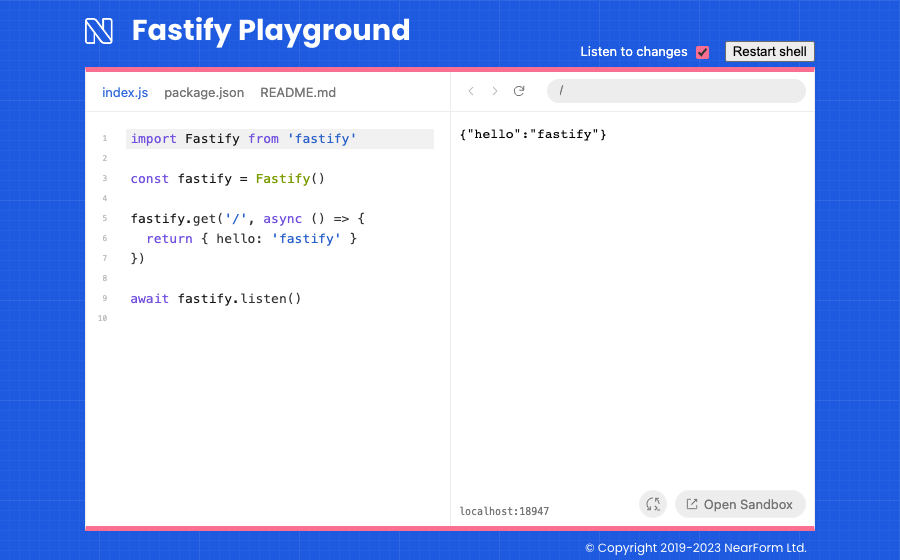Click the NearForm copyright notice
This screenshot has width=900, height=560.
point(696,548)
